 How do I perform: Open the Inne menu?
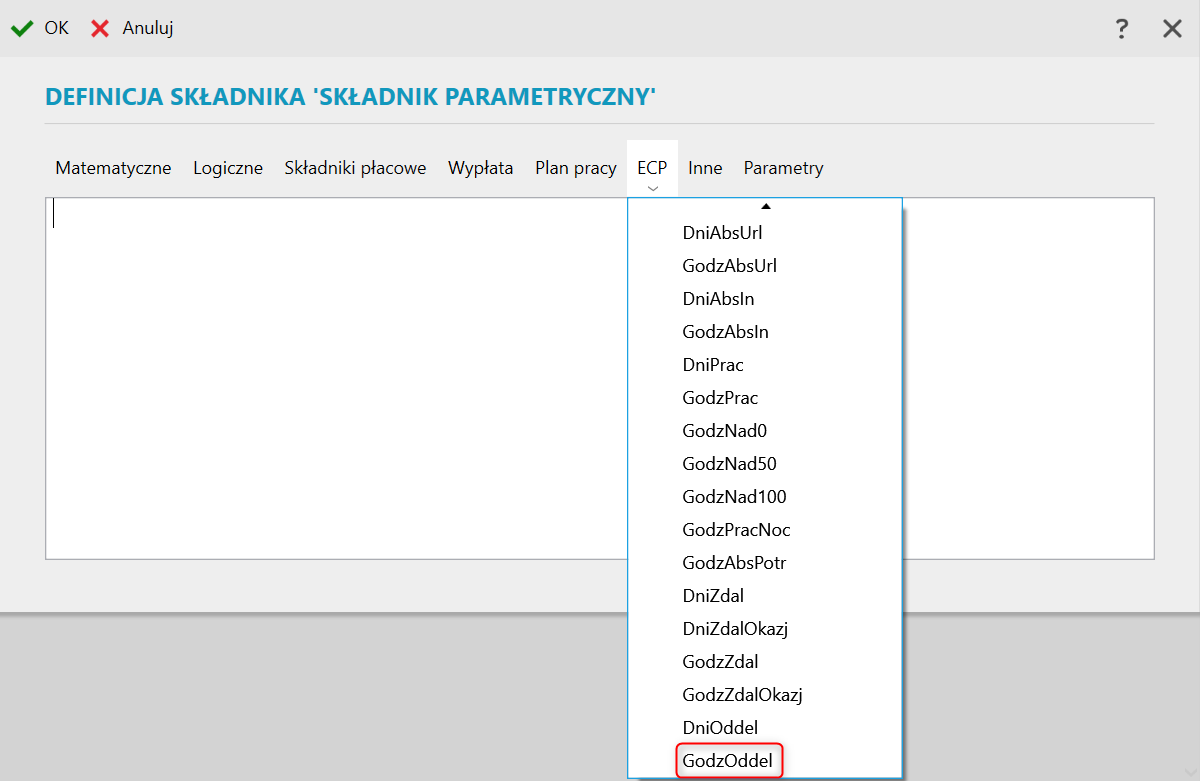[x=705, y=168]
